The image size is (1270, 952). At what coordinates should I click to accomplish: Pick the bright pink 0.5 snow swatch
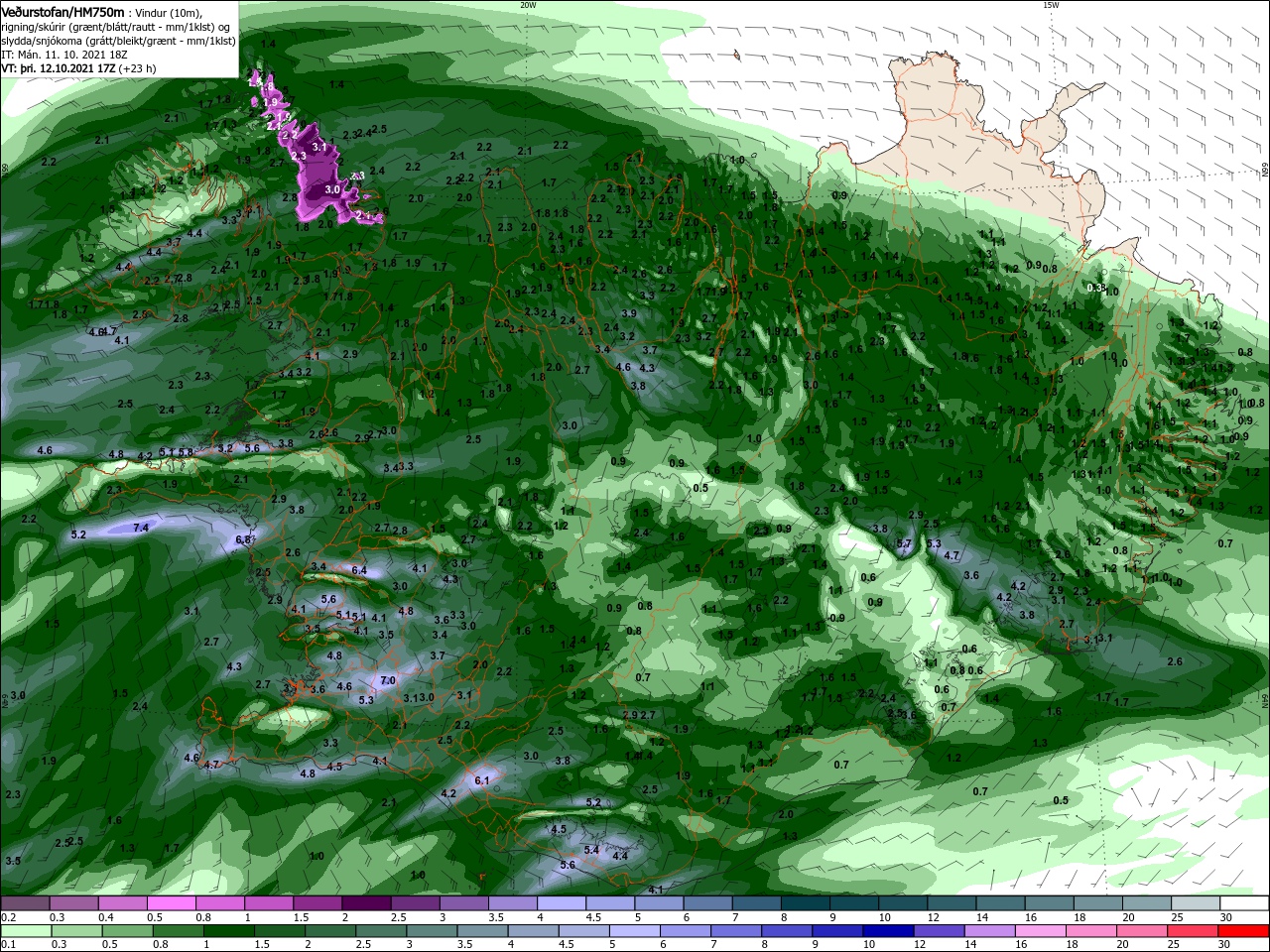171,903
